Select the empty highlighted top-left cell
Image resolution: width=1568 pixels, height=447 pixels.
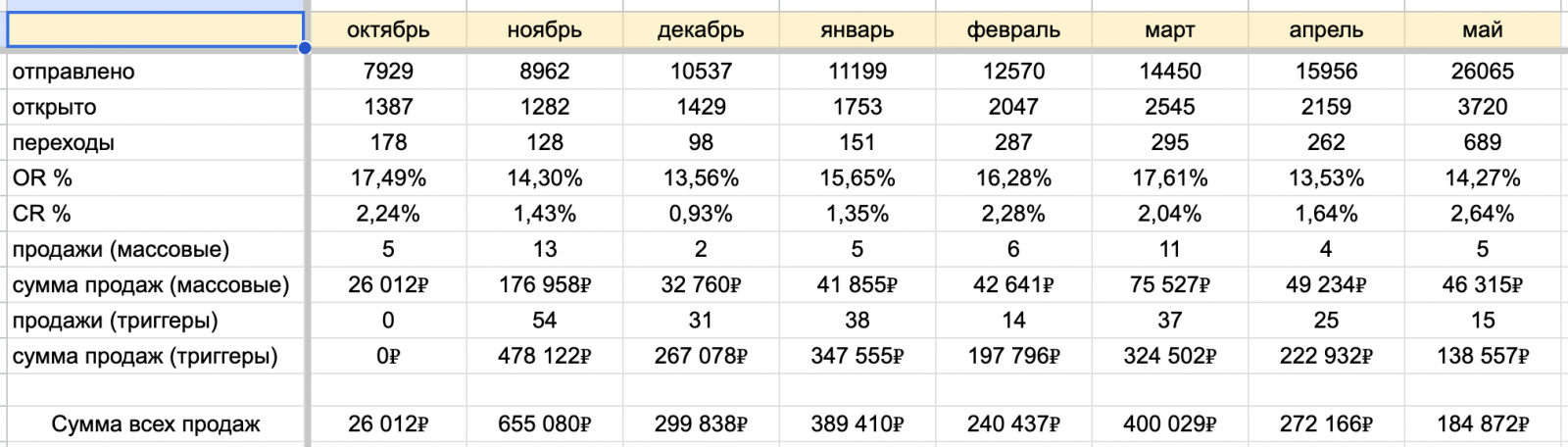click(x=155, y=29)
